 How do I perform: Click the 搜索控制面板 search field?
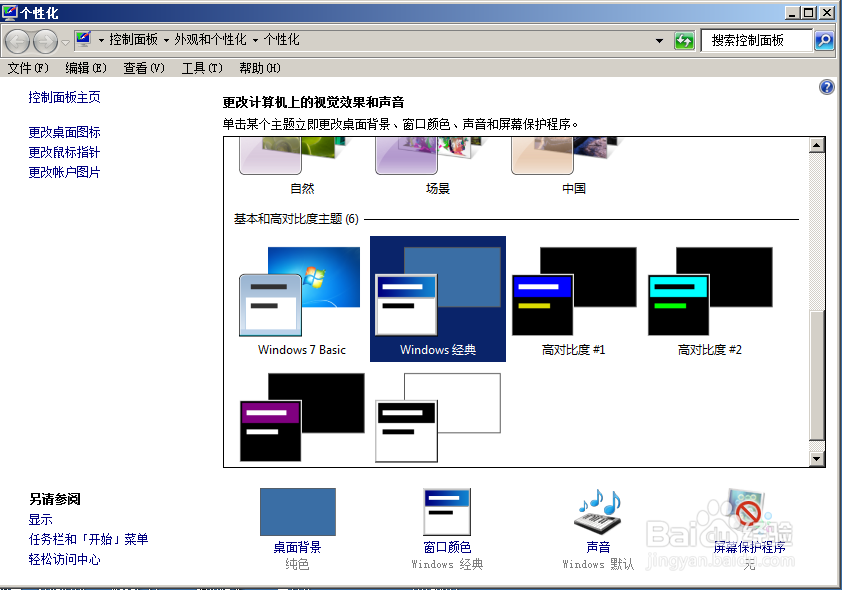(x=757, y=41)
